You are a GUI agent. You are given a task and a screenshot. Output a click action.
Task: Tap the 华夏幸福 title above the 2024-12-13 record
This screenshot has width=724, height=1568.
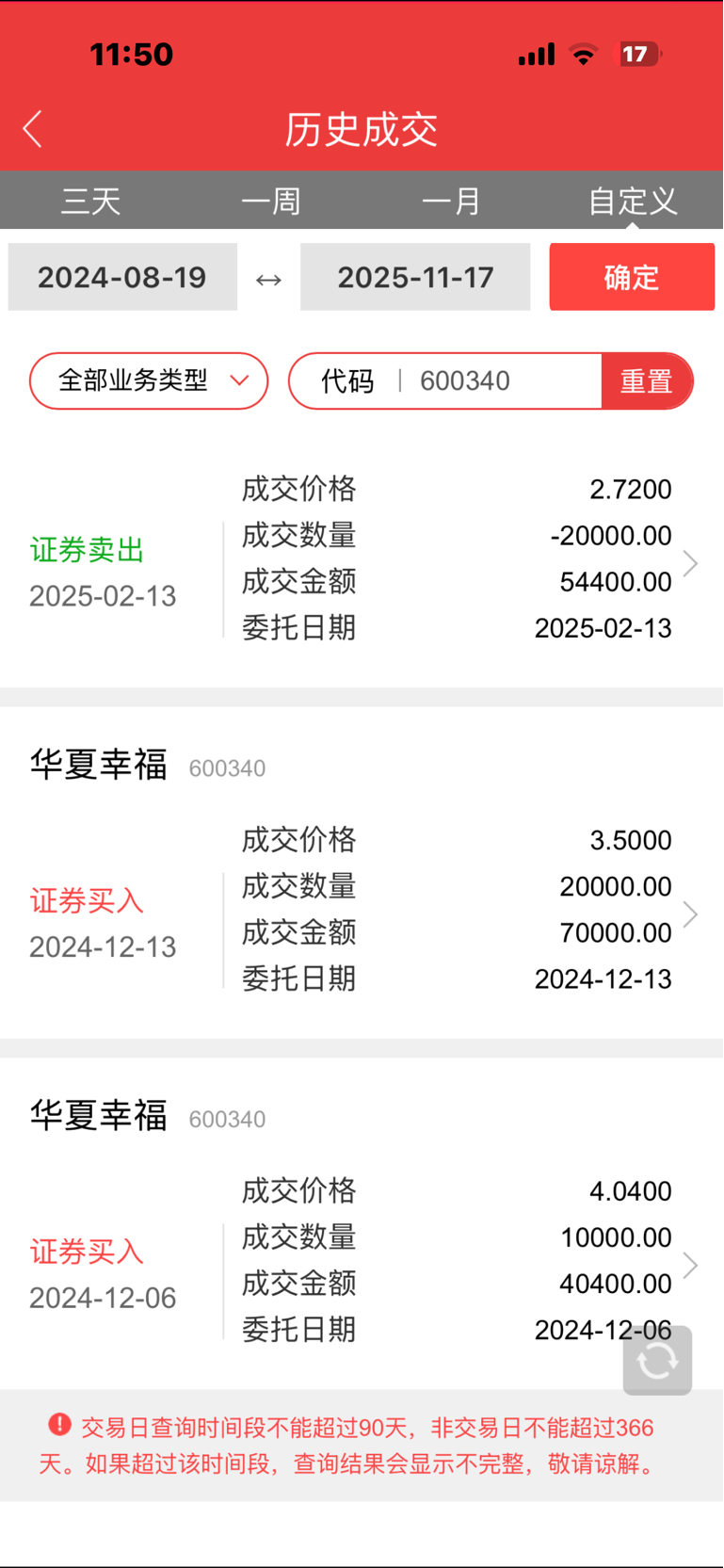click(x=99, y=765)
